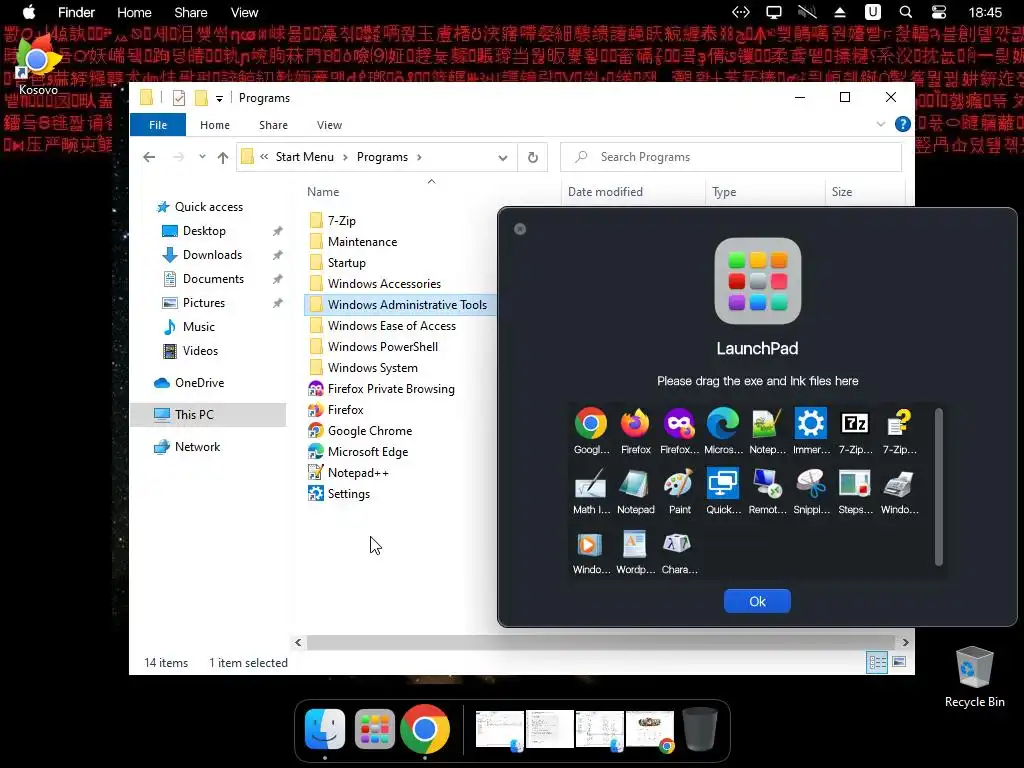Open Notepad++ icon in LaunchPad

click(x=767, y=424)
